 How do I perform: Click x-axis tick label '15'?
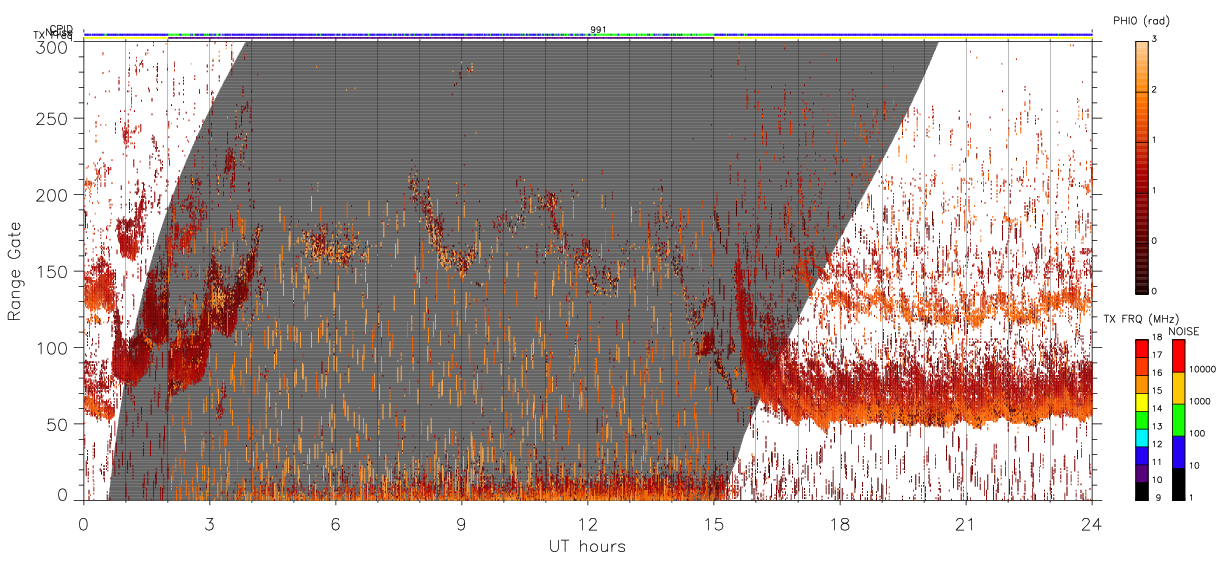(713, 523)
